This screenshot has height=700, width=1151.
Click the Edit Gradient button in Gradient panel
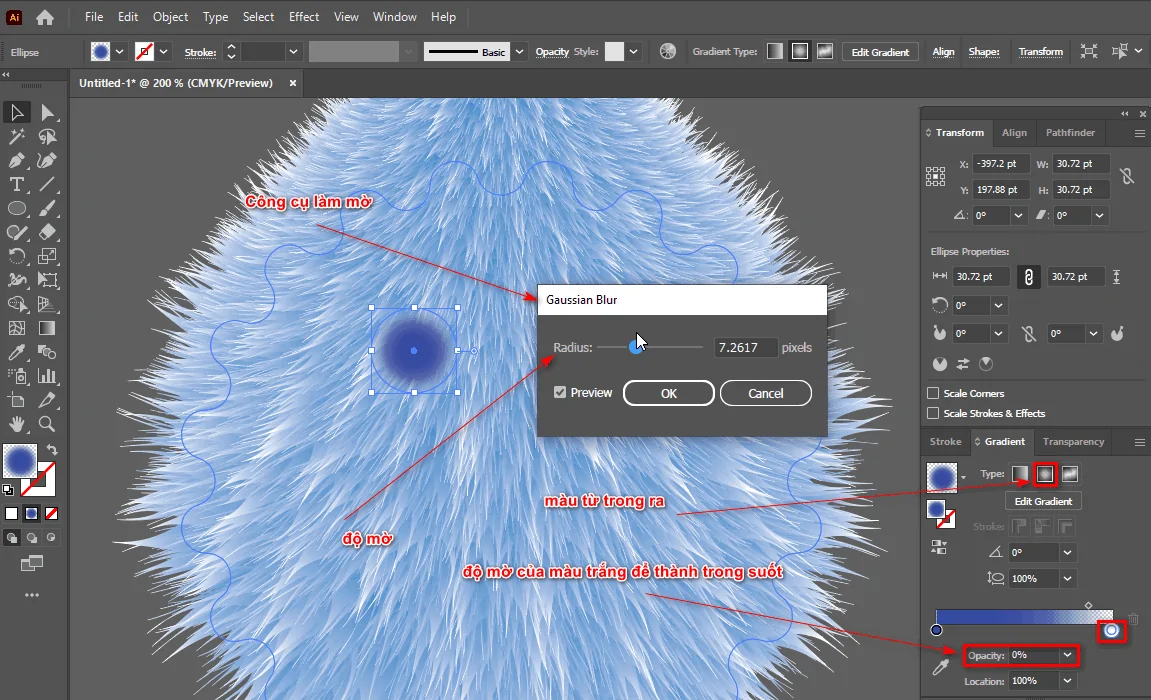(x=1043, y=501)
